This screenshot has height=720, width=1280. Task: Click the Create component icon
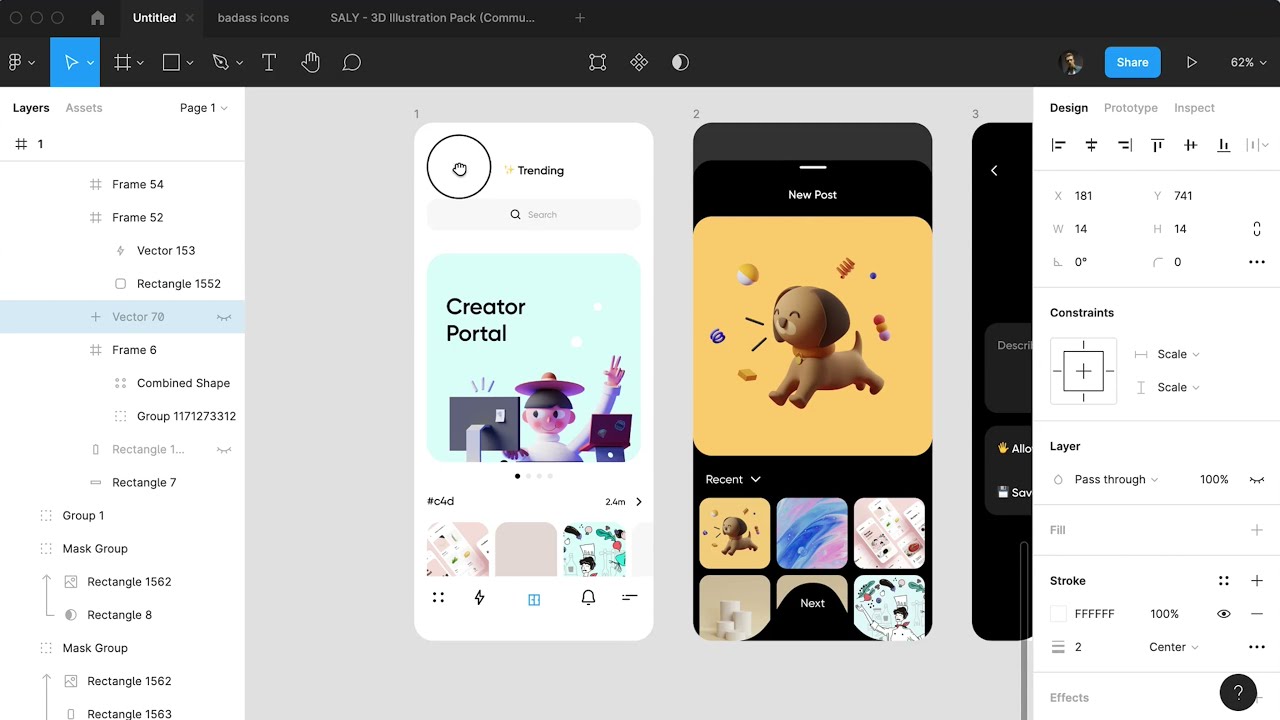(x=639, y=62)
